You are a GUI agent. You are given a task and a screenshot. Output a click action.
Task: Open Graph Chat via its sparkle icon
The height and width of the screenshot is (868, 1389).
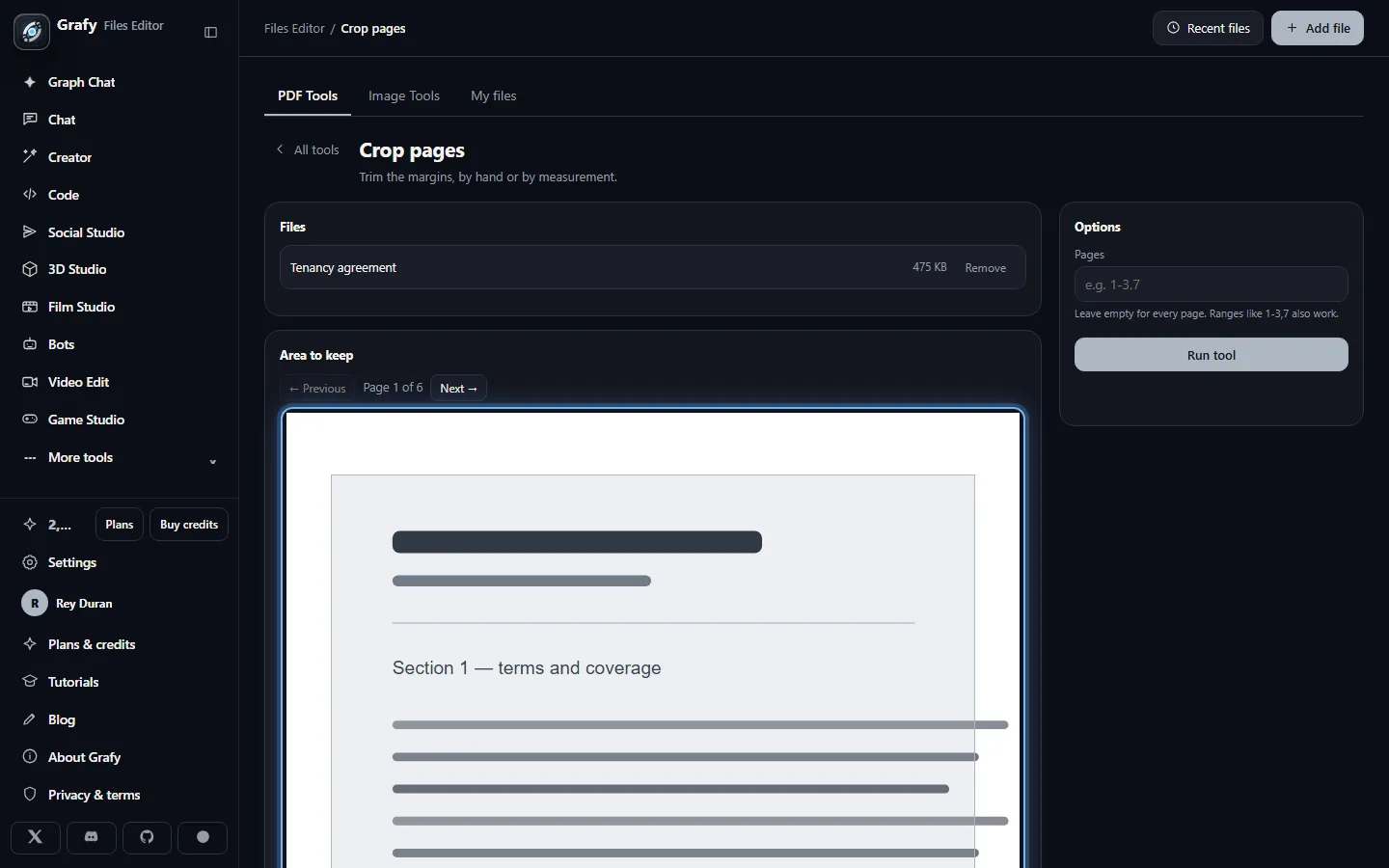tap(30, 82)
